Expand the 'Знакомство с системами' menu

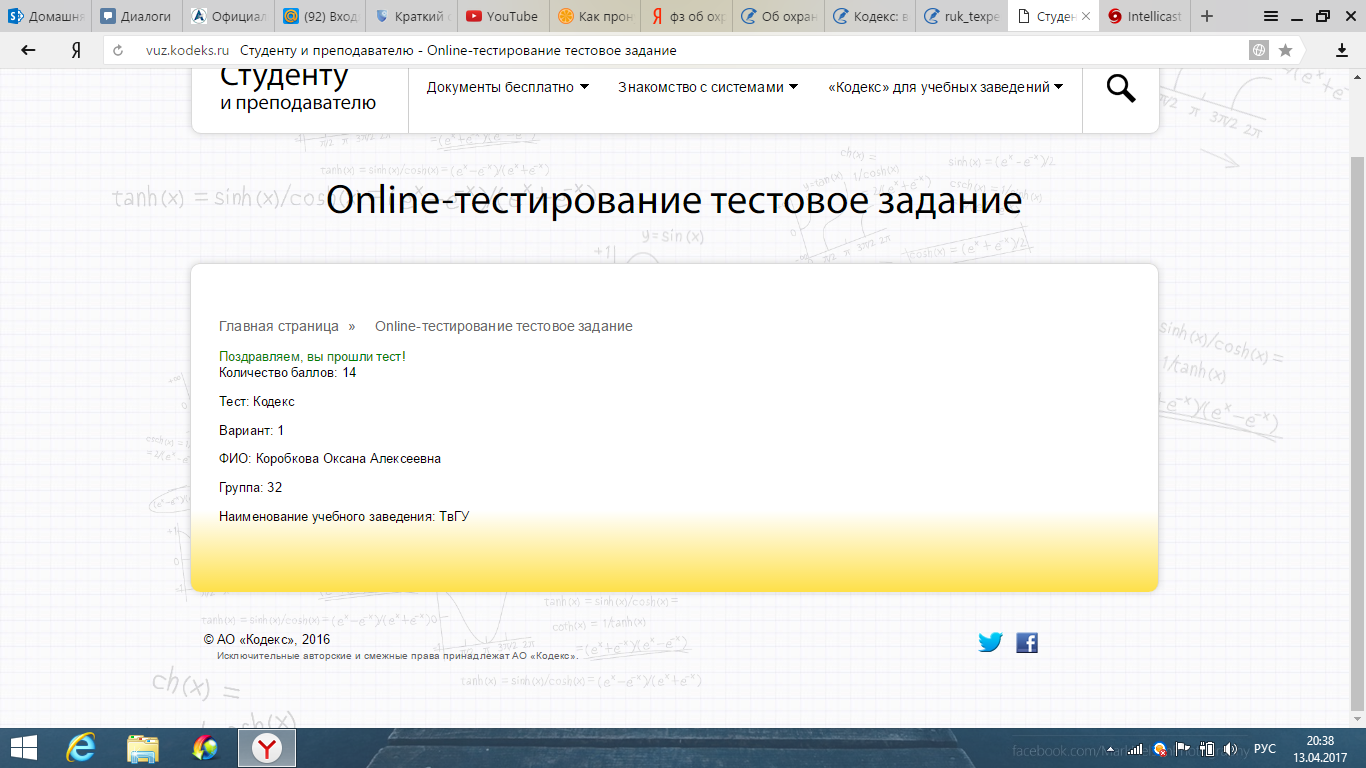coord(707,87)
